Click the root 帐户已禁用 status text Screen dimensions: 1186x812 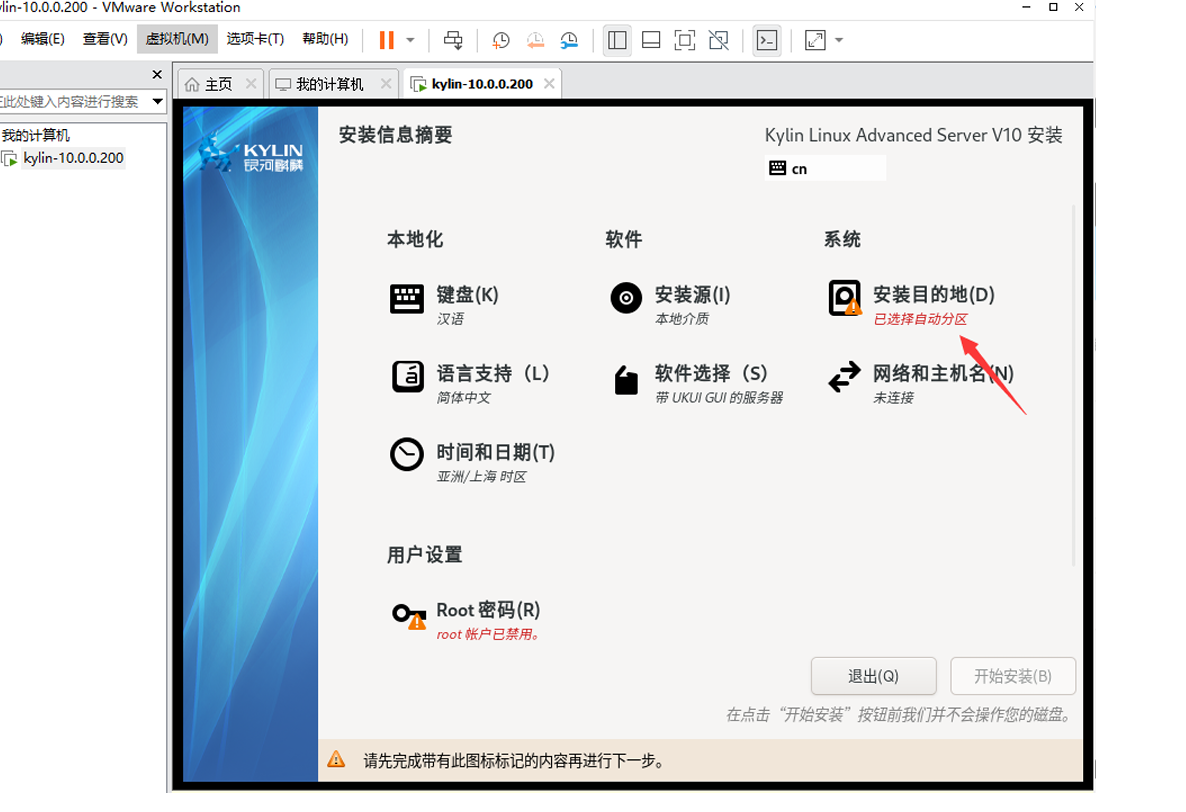click(x=489, y=634)
